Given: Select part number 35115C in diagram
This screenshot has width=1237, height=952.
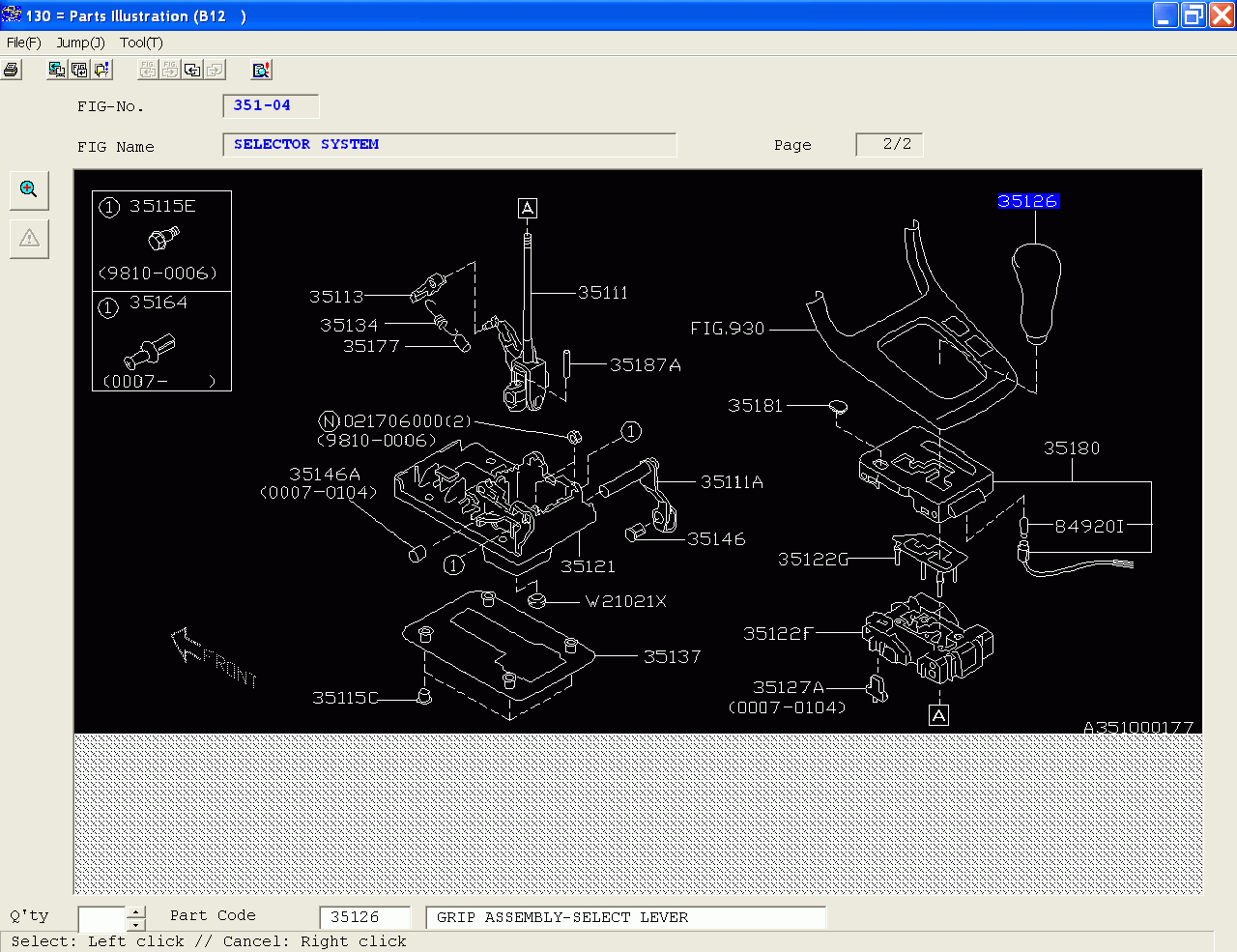Looking at the screenshot, I should click(x=345, y=698).
